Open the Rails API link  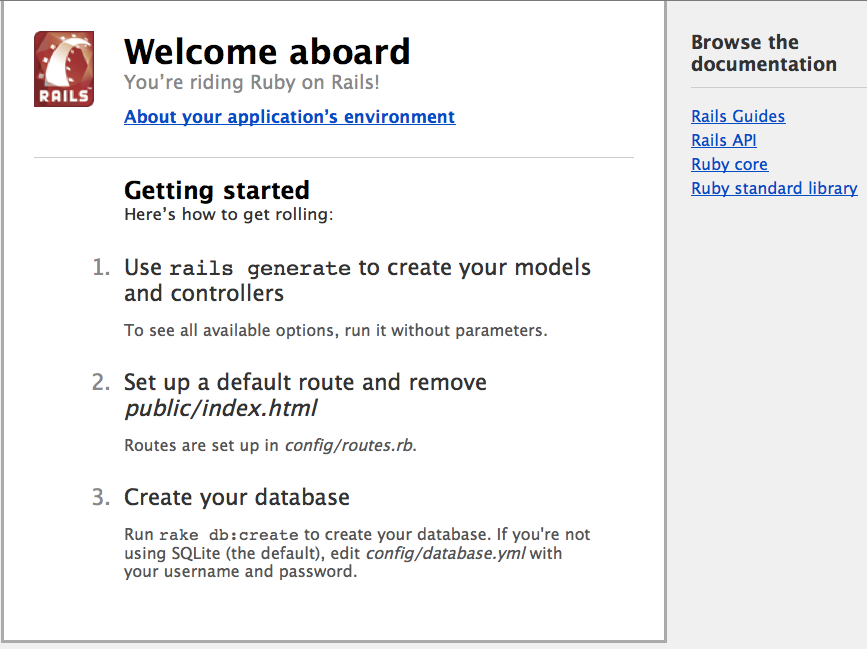(x=723, y=140)
